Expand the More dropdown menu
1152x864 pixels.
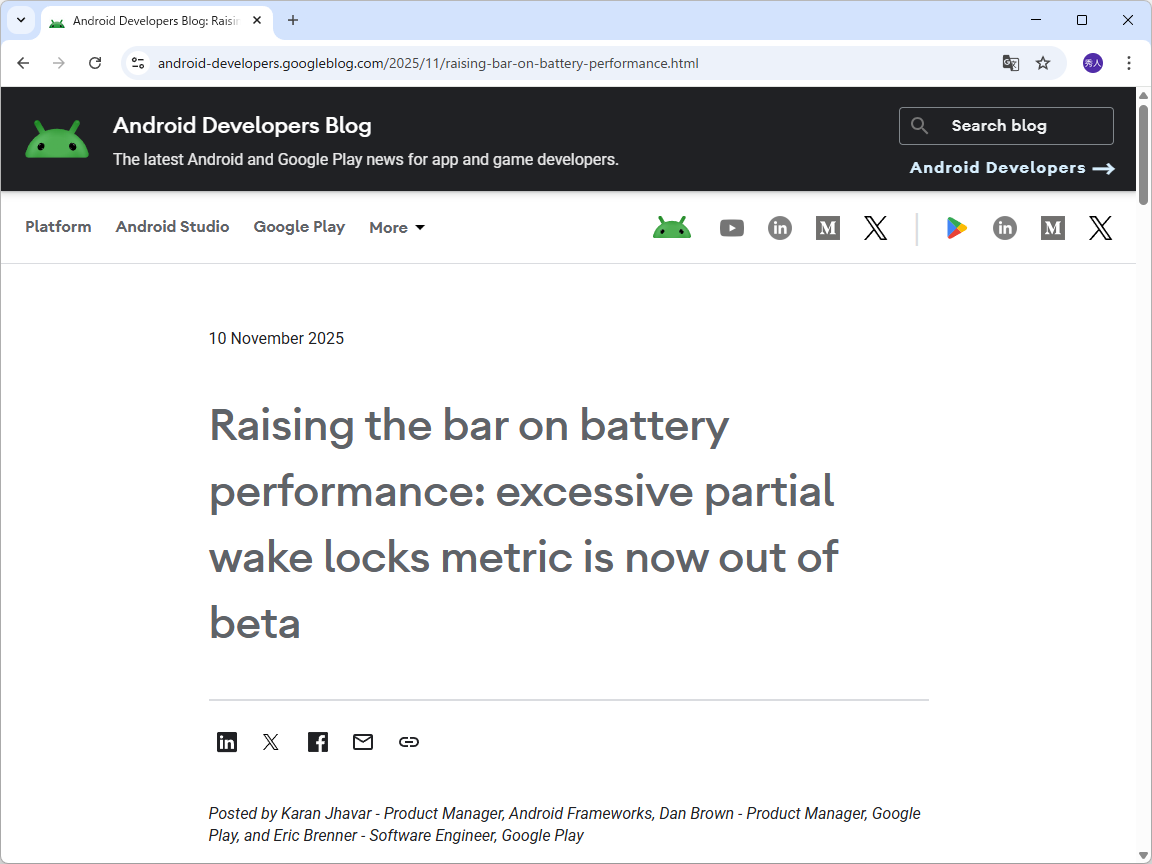(397, 228)
